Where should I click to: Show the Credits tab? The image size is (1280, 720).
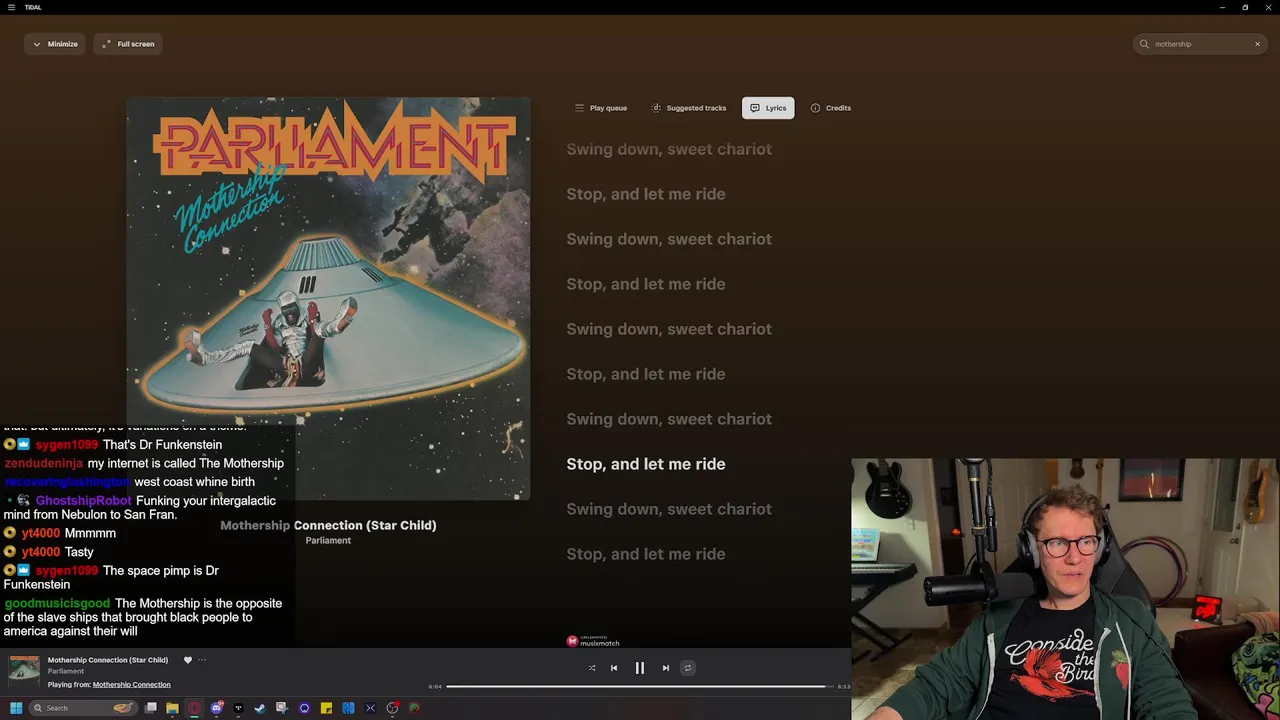tap(831, 108)
